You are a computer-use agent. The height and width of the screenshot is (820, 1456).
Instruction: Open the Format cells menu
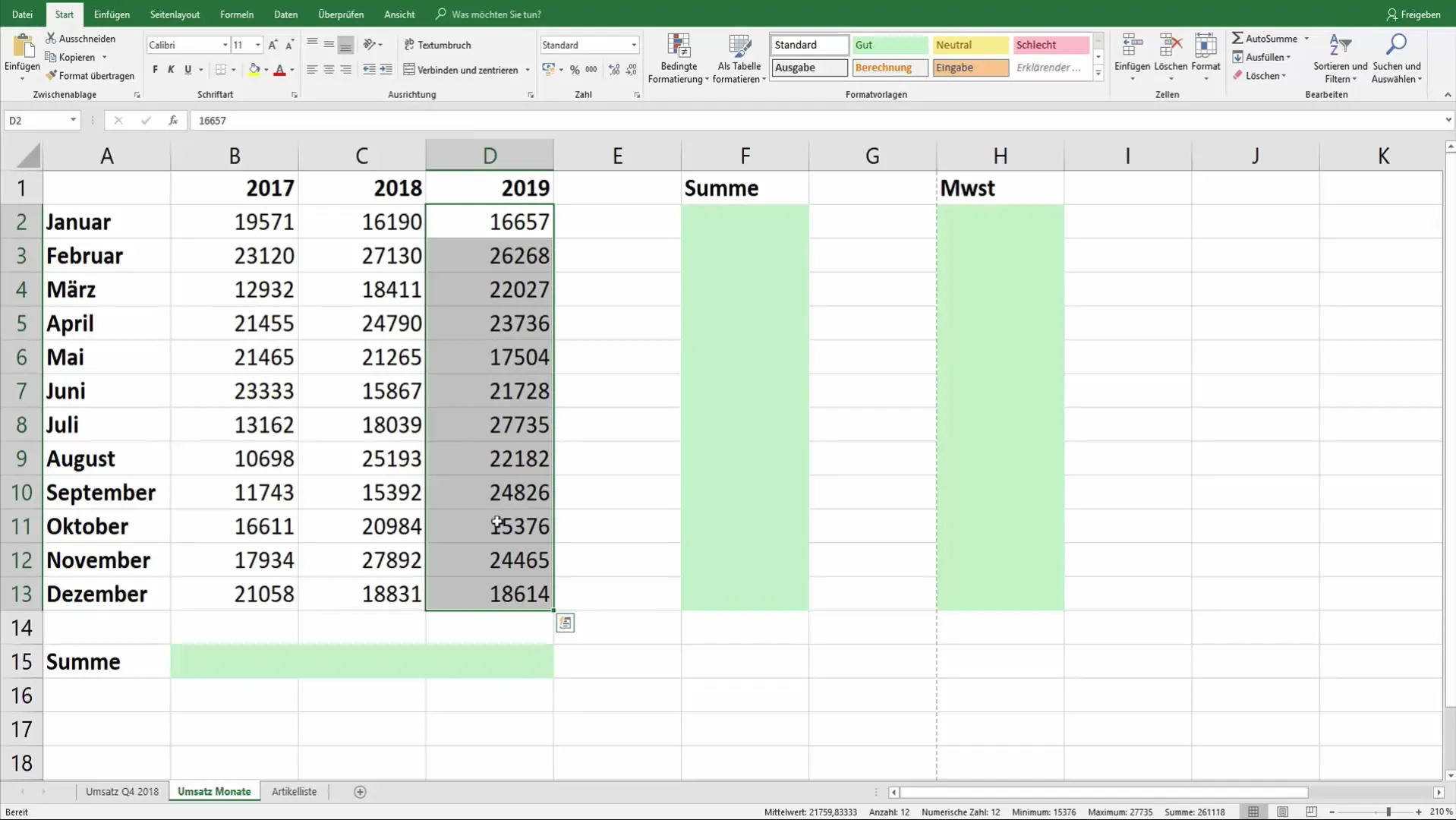[1205, 58]
